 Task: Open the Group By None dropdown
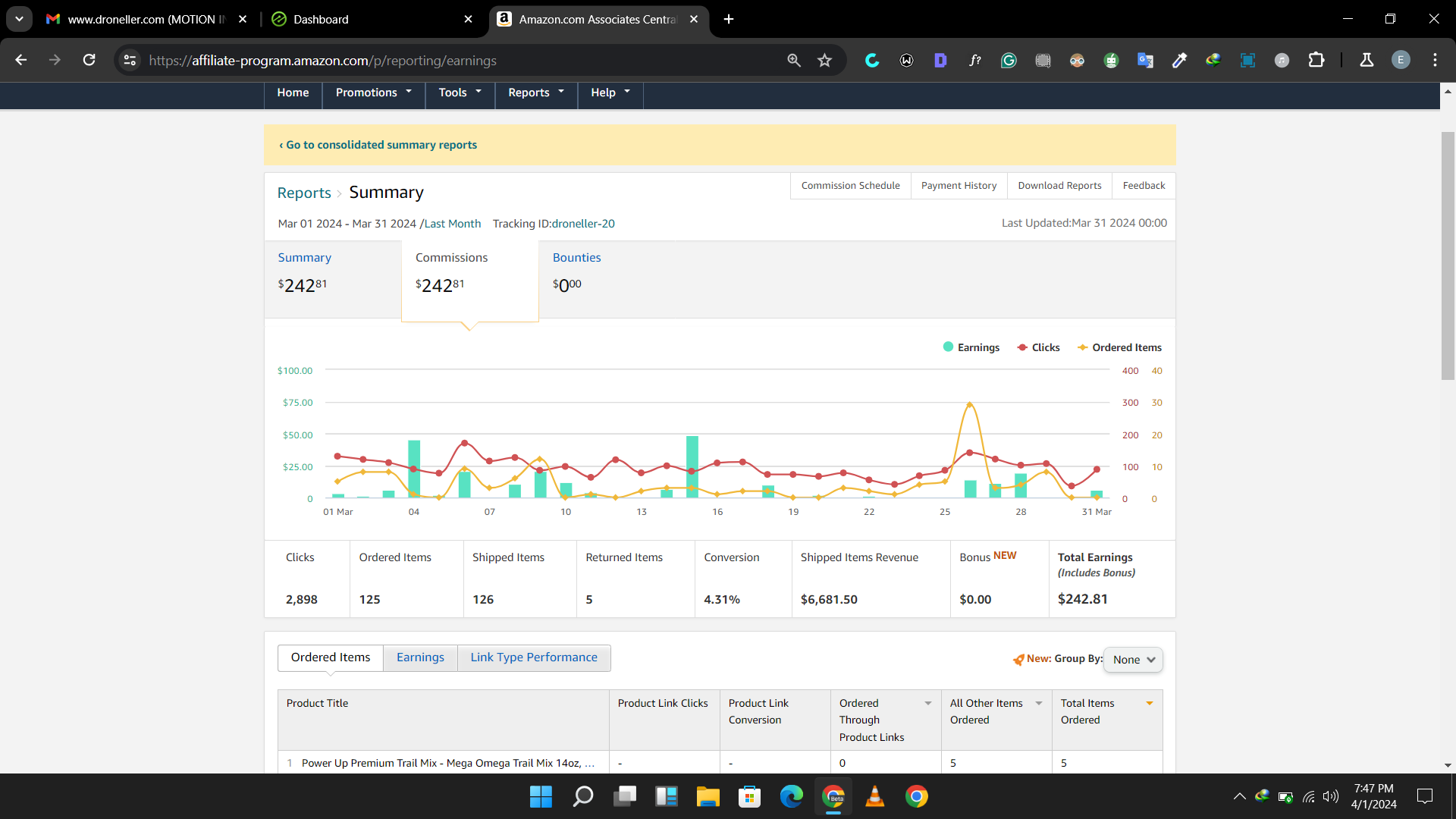click(1133, 660)
